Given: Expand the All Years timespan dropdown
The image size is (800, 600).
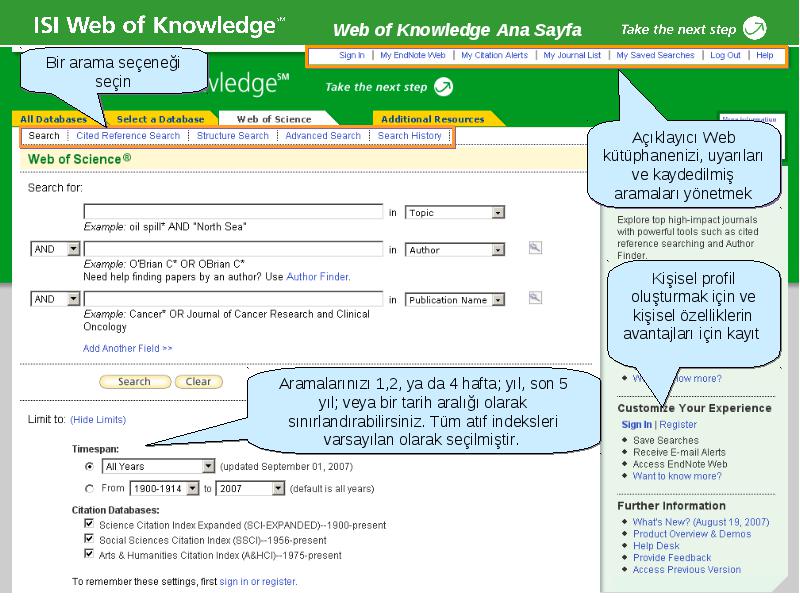Looking at the screenshot, I should pyautogui.click(x=158, y=466).
